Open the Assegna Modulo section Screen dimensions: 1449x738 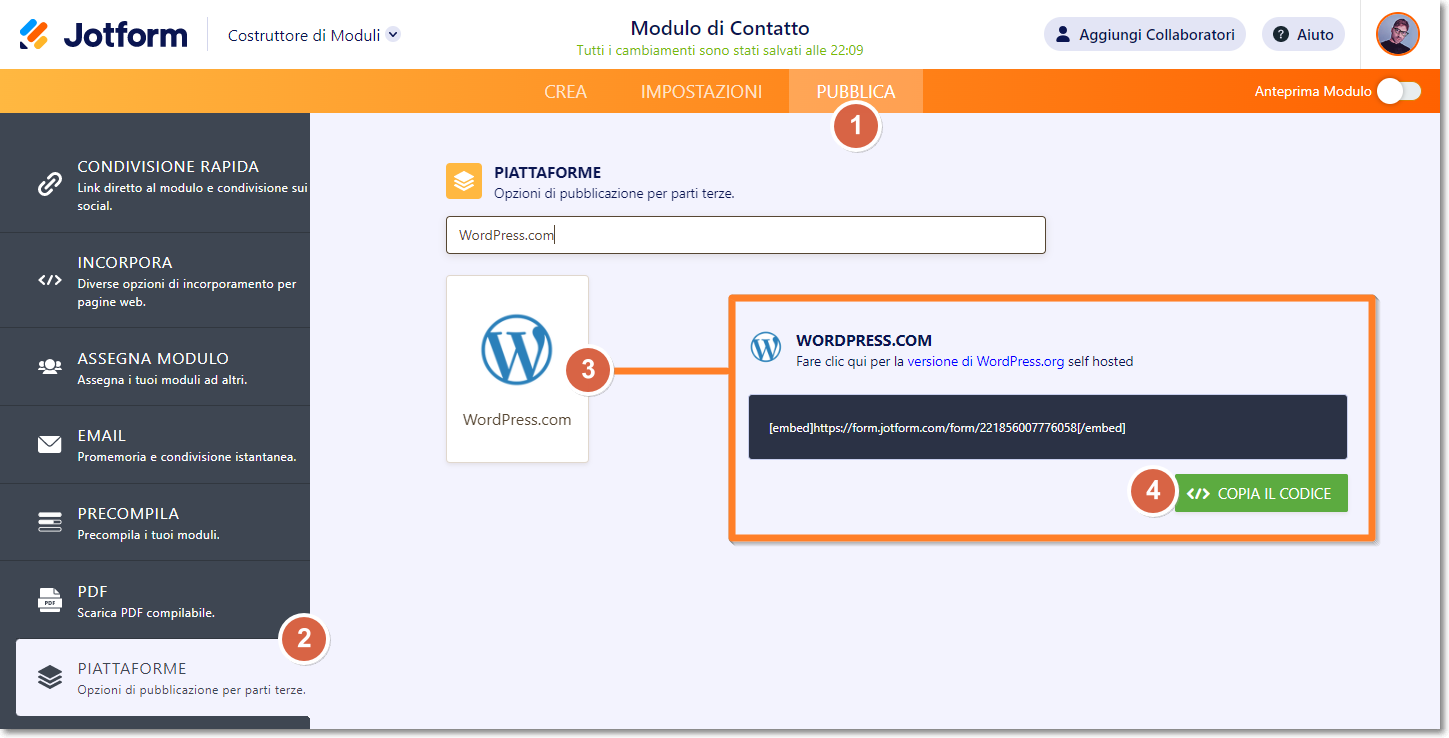[x=155, y=366]
